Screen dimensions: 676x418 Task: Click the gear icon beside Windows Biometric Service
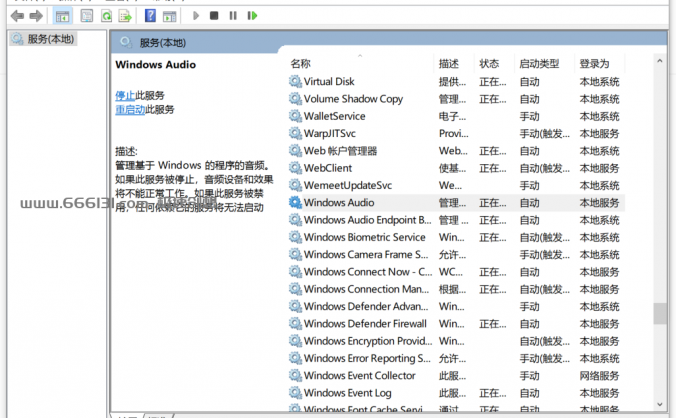(295, 237)
